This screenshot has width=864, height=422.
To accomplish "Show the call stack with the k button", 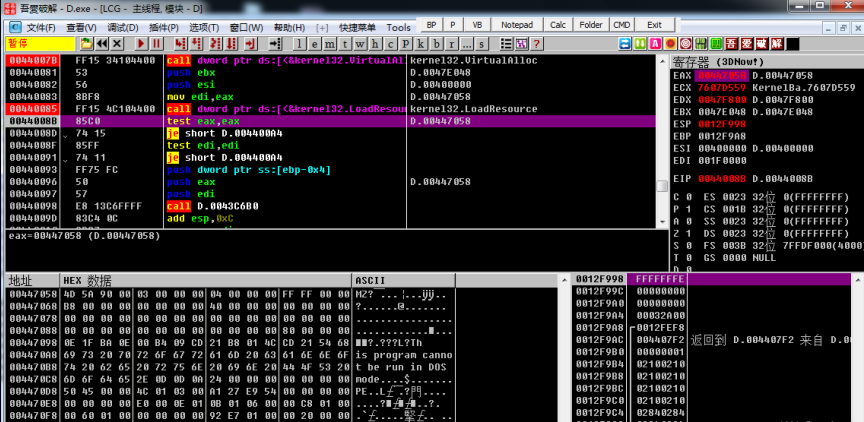I will pos(421,44).
